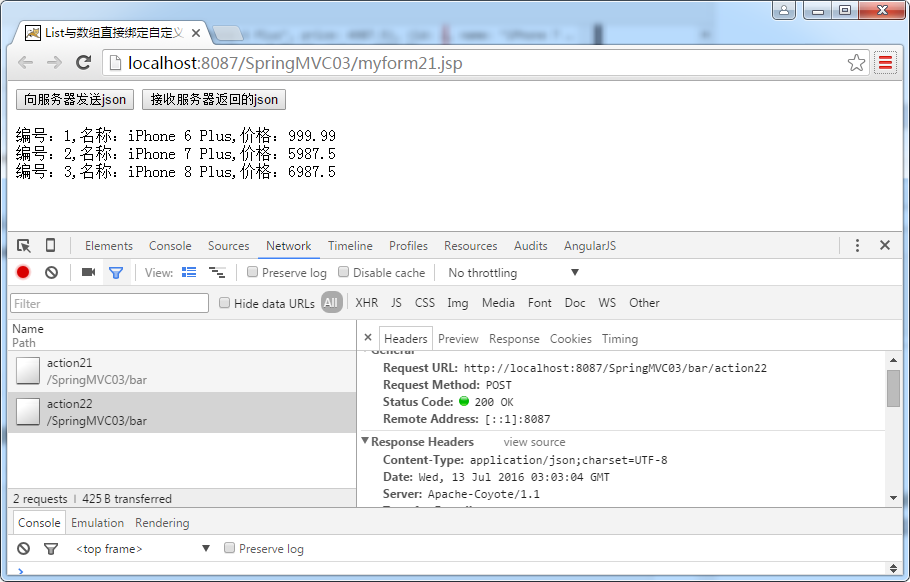
Task: Click the status code green indicator
Action: [x=464, y=401]
